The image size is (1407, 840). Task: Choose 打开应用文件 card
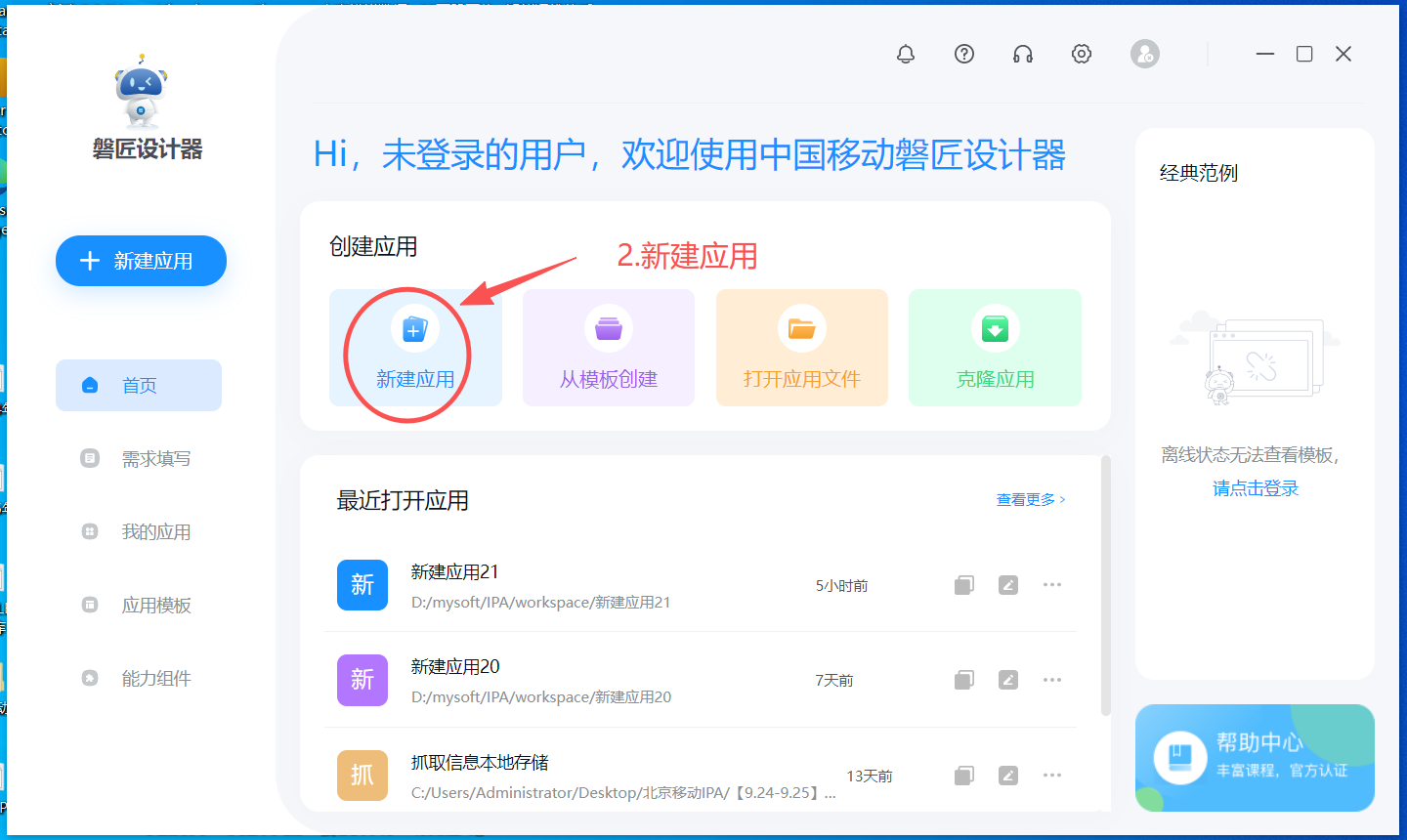coord(802,348)
